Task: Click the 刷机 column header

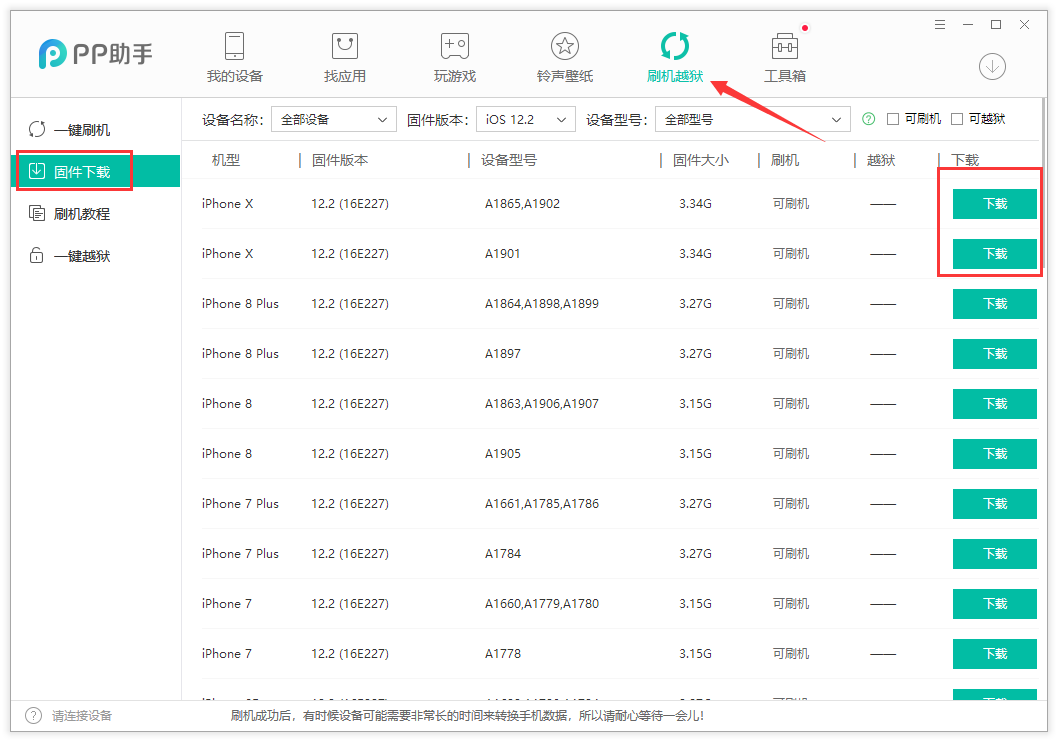Action: (785, 160)
